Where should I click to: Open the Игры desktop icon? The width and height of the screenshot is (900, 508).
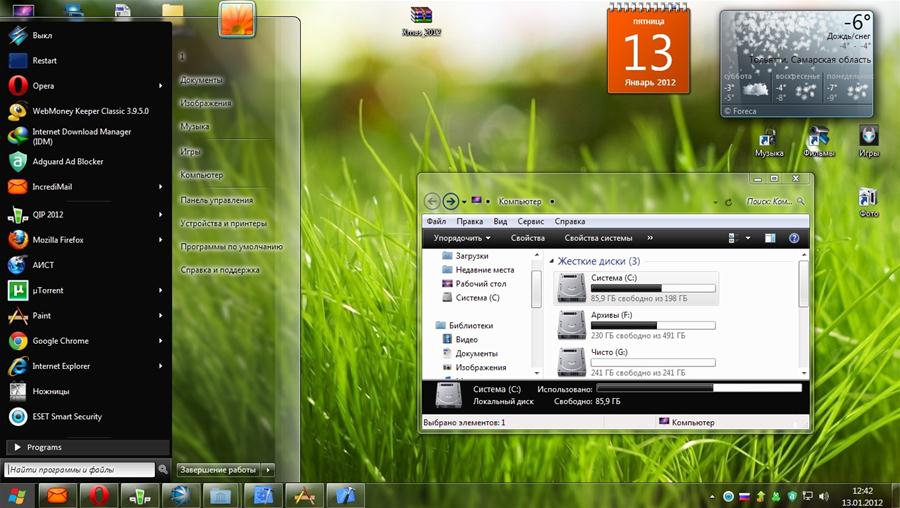pos(869,140)
